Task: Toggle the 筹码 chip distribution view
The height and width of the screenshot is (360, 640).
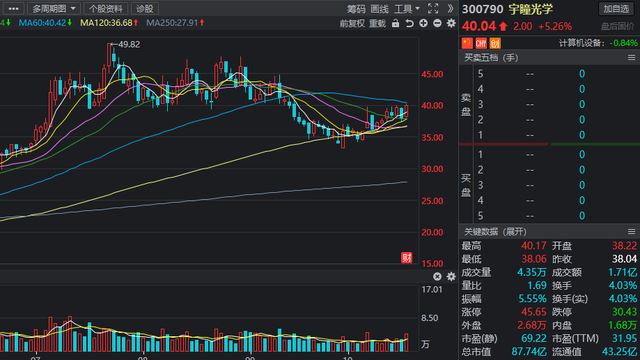Action: pos(356,9)
